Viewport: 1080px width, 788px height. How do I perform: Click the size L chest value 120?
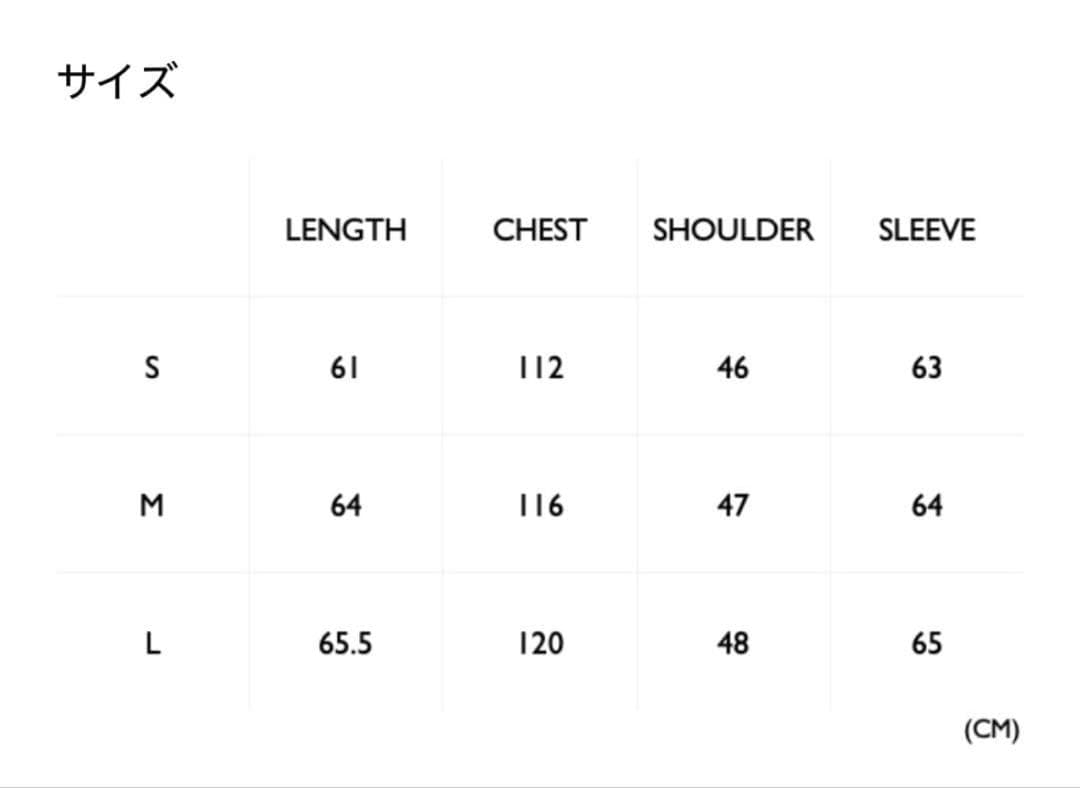540,644
